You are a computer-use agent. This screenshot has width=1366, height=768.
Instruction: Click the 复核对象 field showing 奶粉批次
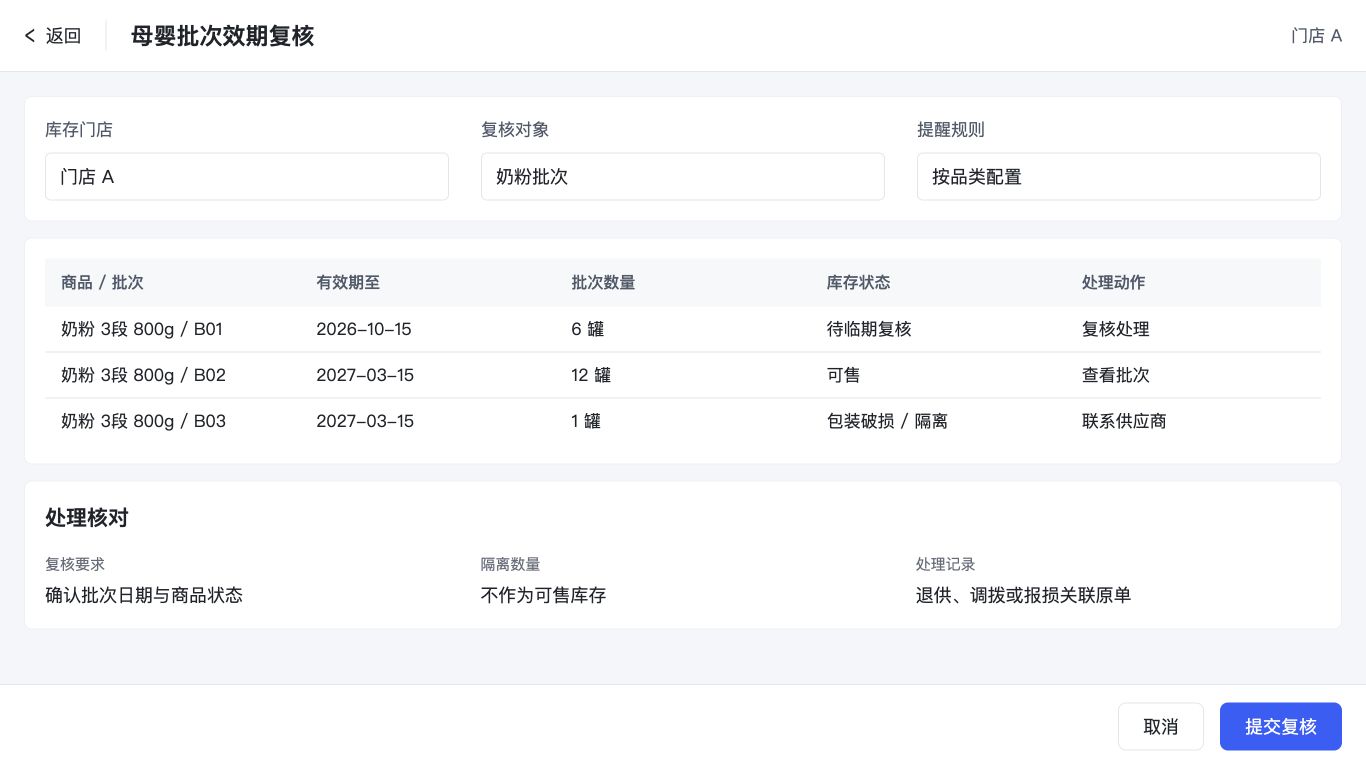pyautogui.click(x=683, y=177)
